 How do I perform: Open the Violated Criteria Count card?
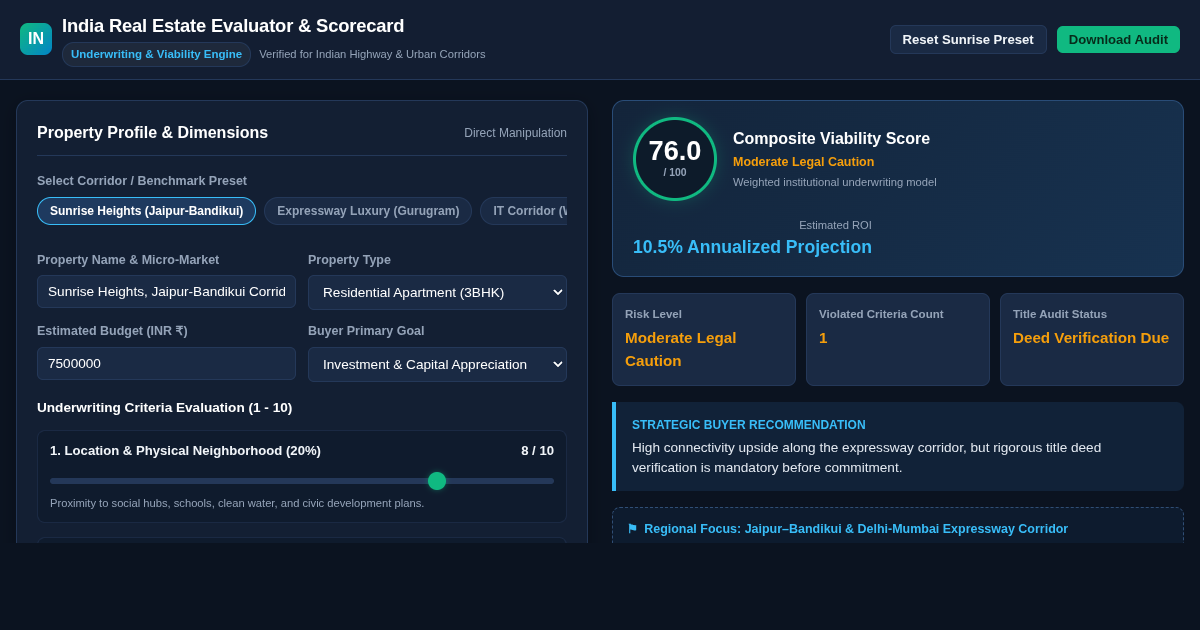point(898,339)
